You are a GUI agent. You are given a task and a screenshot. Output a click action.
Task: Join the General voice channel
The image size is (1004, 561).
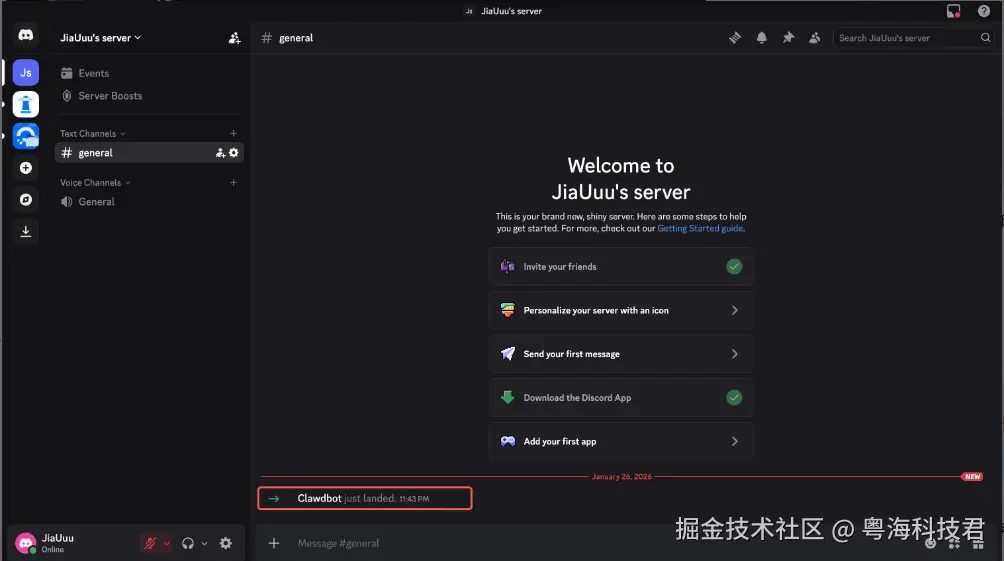pyautogui.click(x=149, y=202)
